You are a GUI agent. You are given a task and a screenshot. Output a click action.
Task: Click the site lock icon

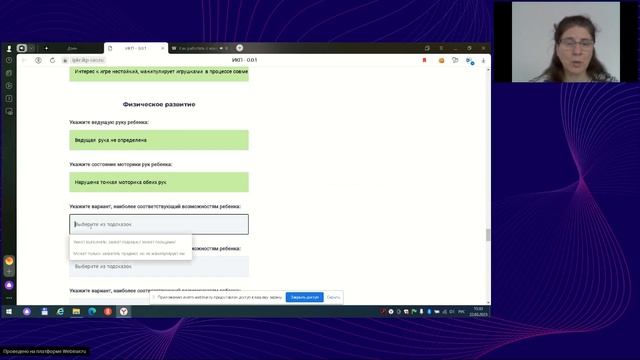(x=64, y=60)
